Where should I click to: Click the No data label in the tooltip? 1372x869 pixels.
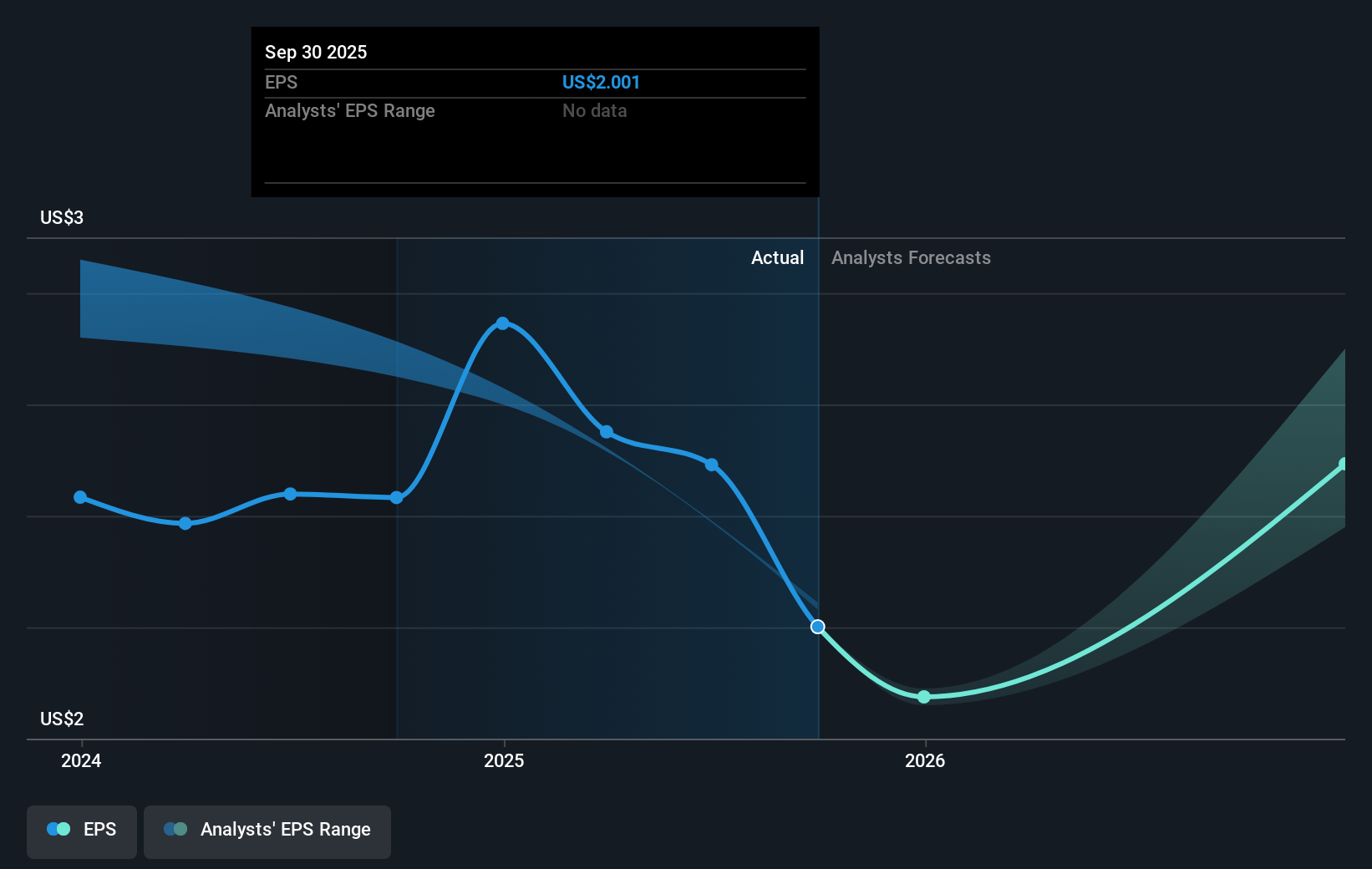594,110
